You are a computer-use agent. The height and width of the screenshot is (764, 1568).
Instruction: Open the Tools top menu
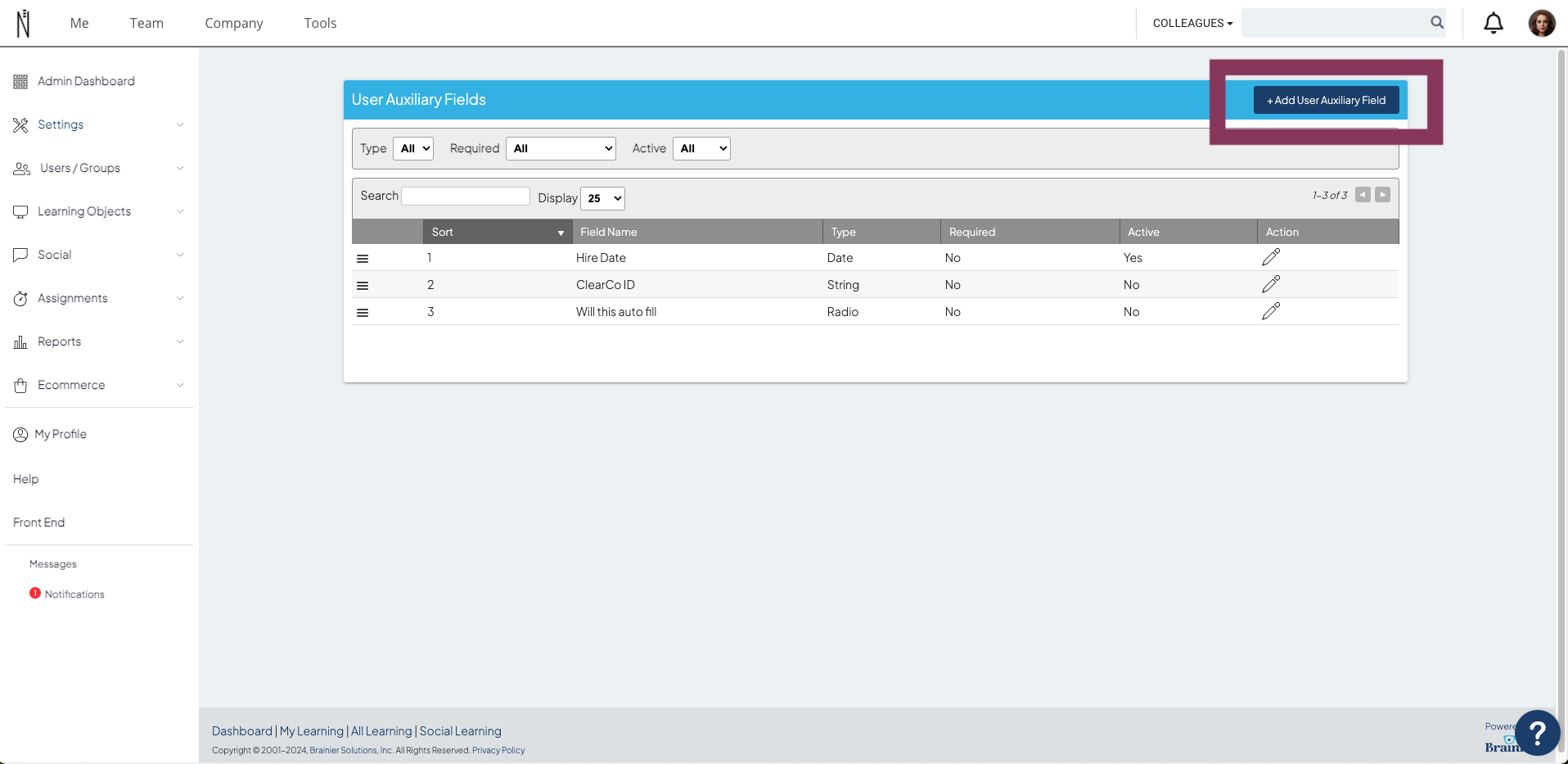[320, 23]
